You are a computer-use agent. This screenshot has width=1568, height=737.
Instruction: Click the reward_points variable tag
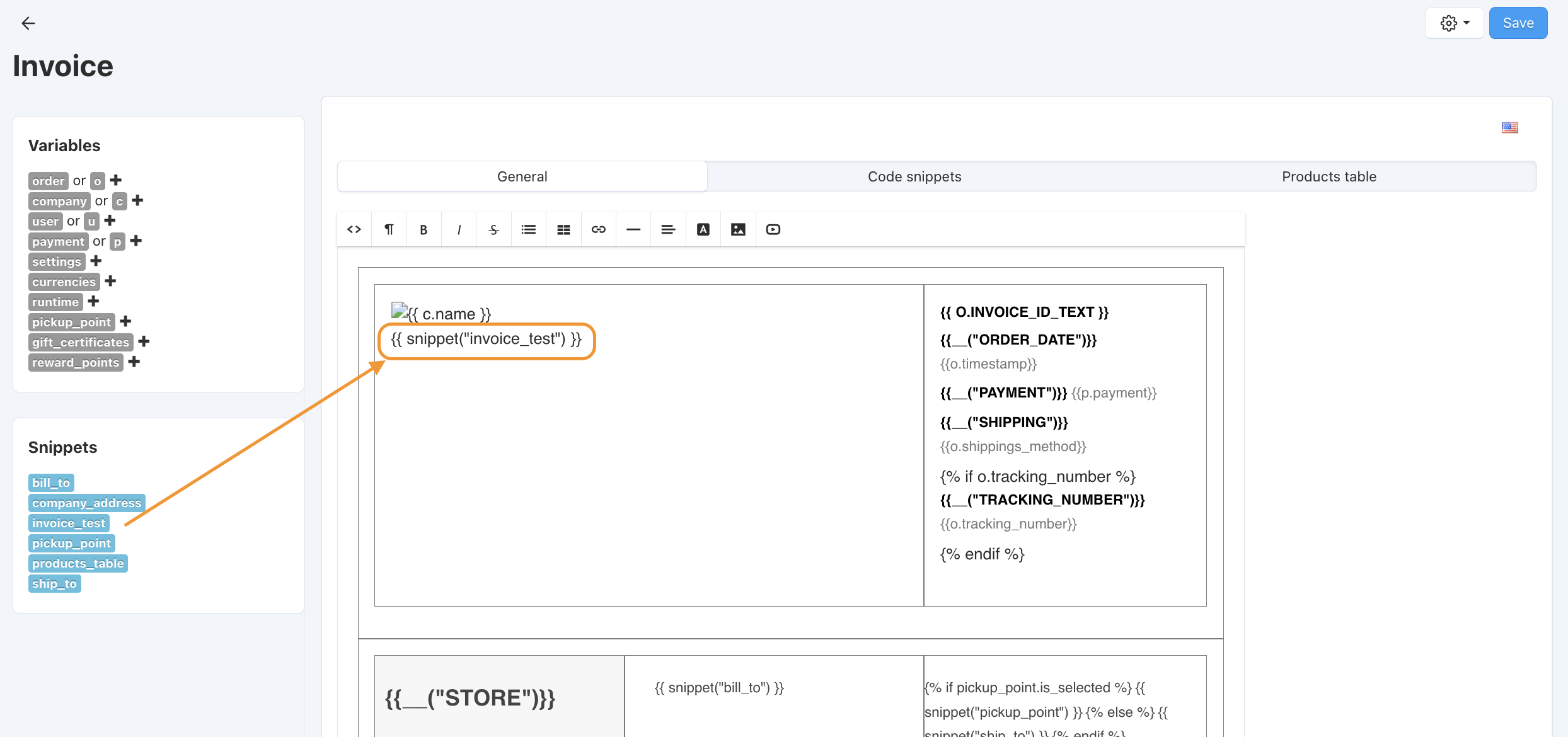point(76,362)
